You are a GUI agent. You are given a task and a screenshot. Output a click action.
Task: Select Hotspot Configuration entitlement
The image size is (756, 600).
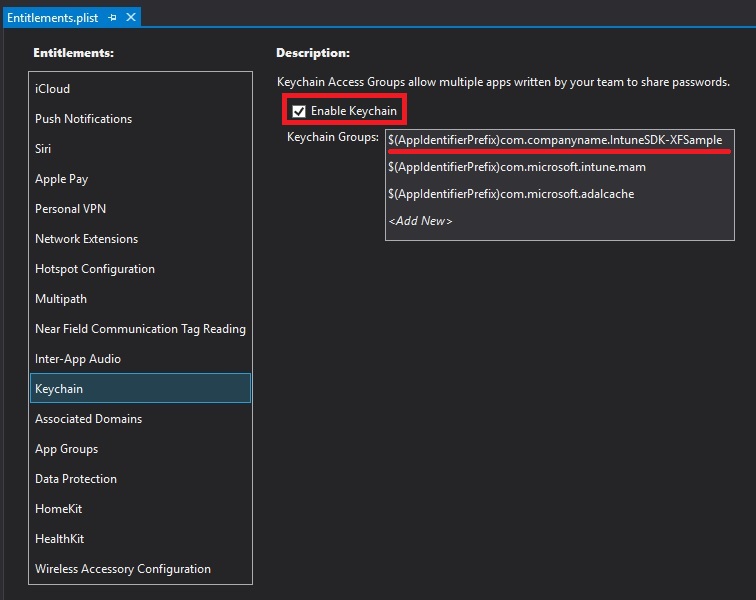tap(140, 269)
